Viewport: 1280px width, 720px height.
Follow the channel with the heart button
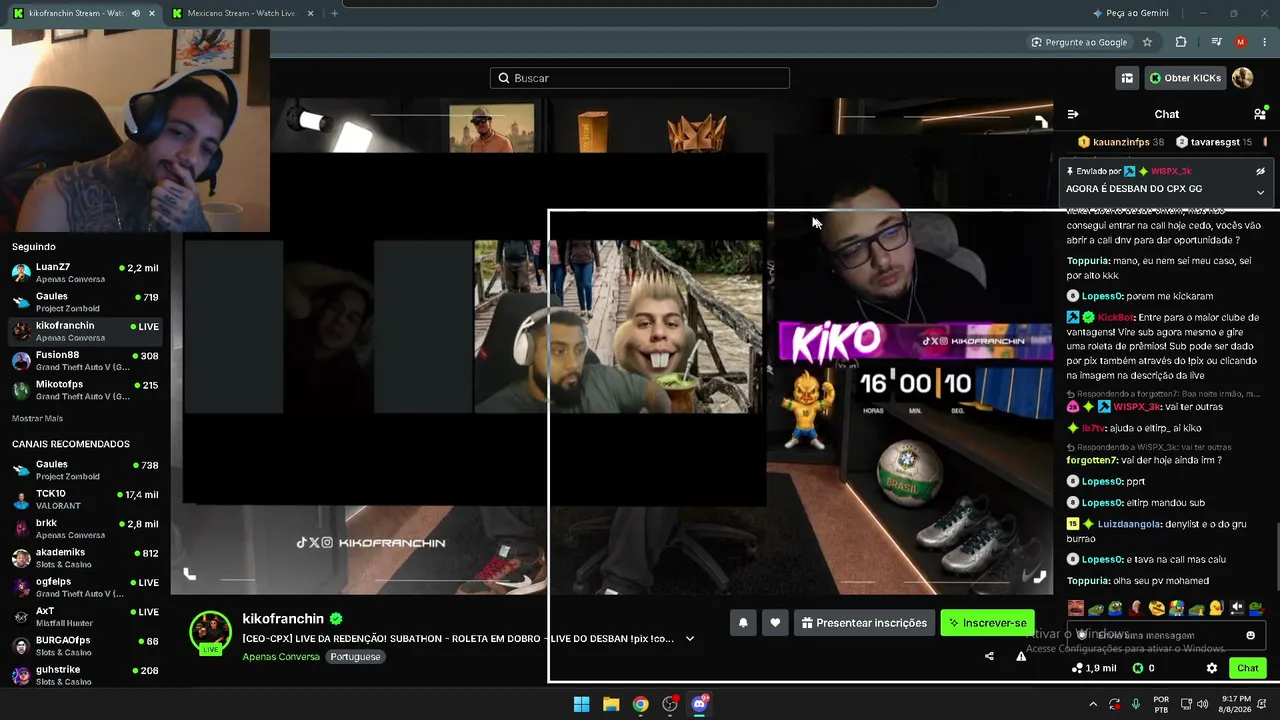775,623
